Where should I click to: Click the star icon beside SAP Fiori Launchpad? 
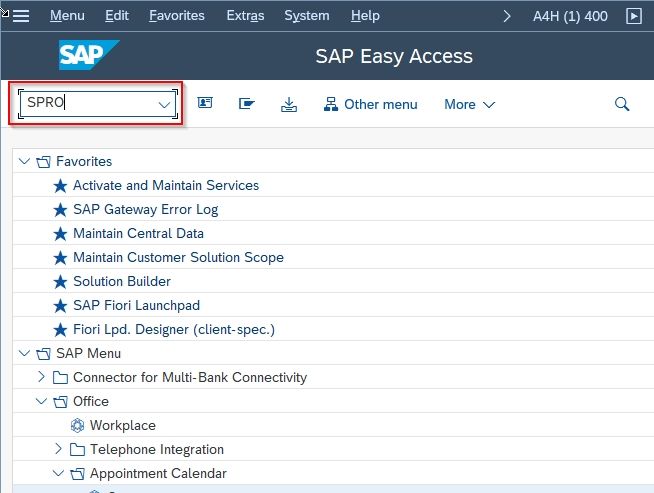click(x=60, y=306)
